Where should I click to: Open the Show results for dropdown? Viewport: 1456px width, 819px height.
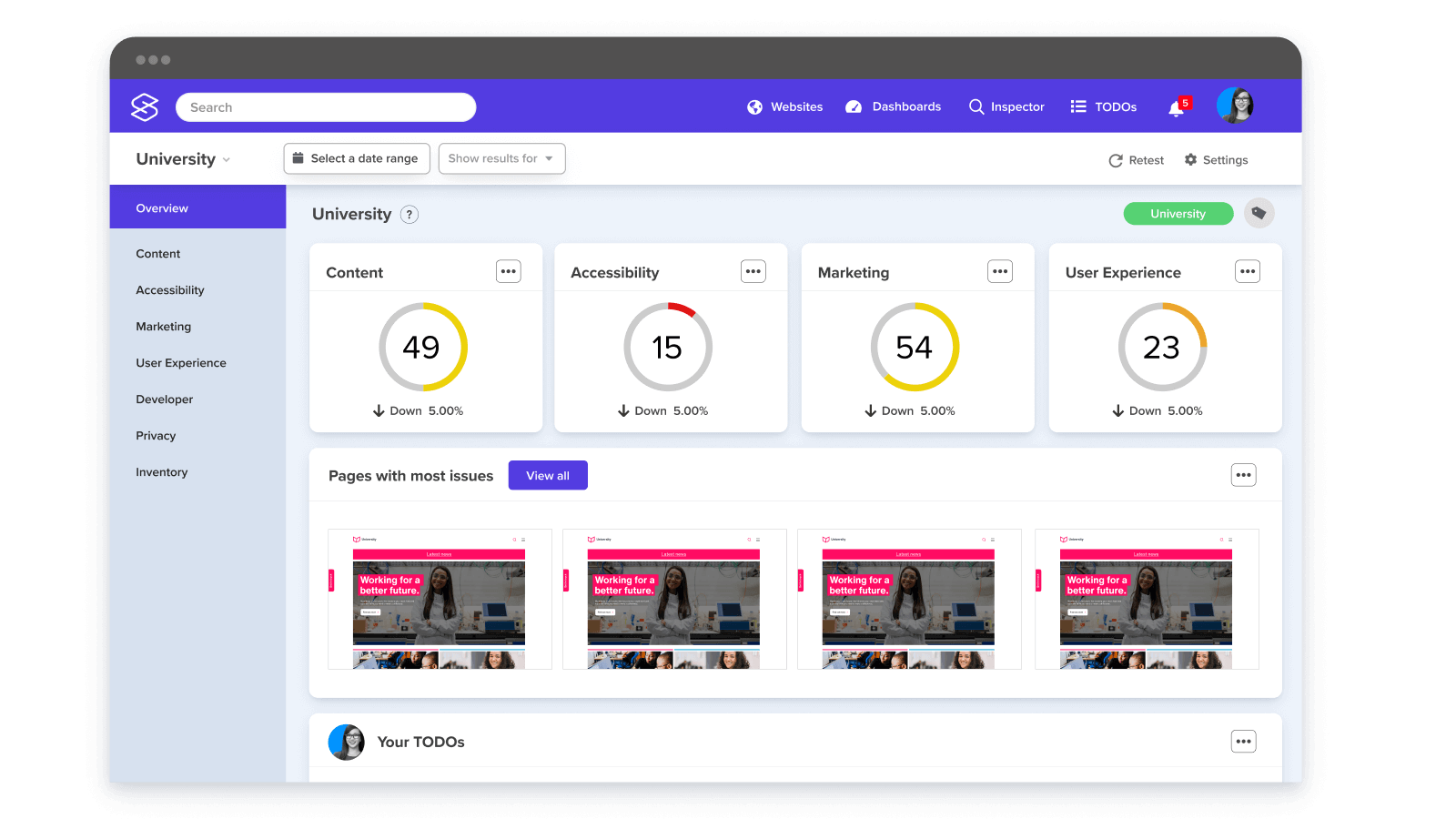pyautogui.click(x=501, y=158)
